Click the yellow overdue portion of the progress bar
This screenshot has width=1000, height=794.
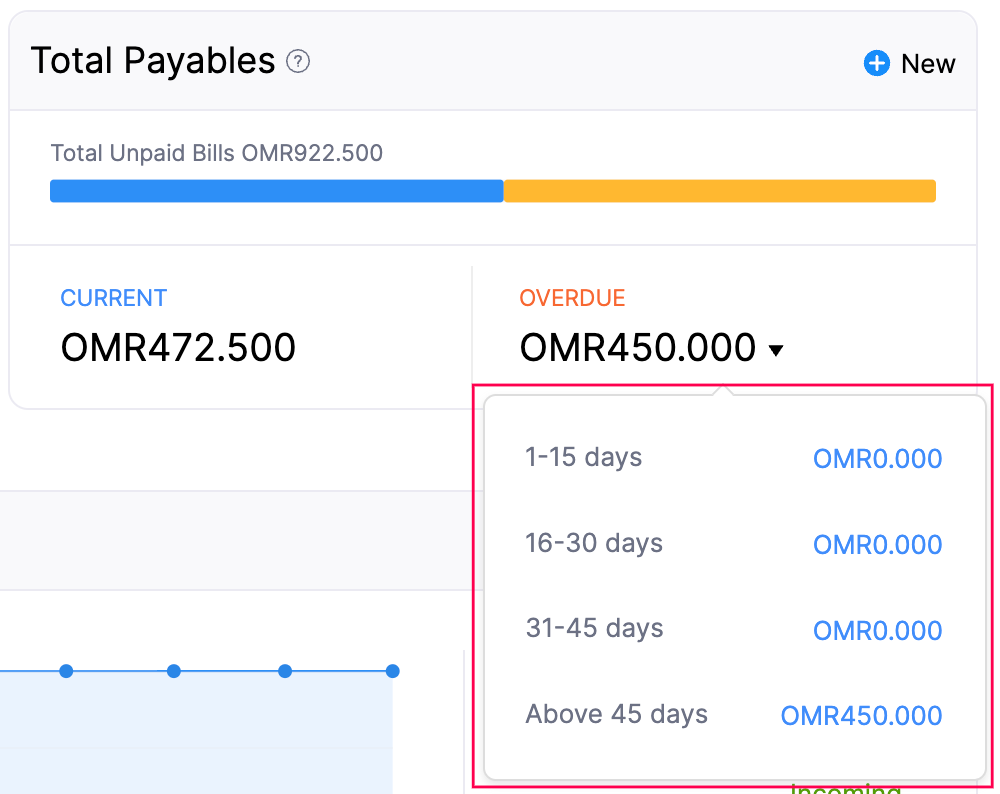(720, 190)
